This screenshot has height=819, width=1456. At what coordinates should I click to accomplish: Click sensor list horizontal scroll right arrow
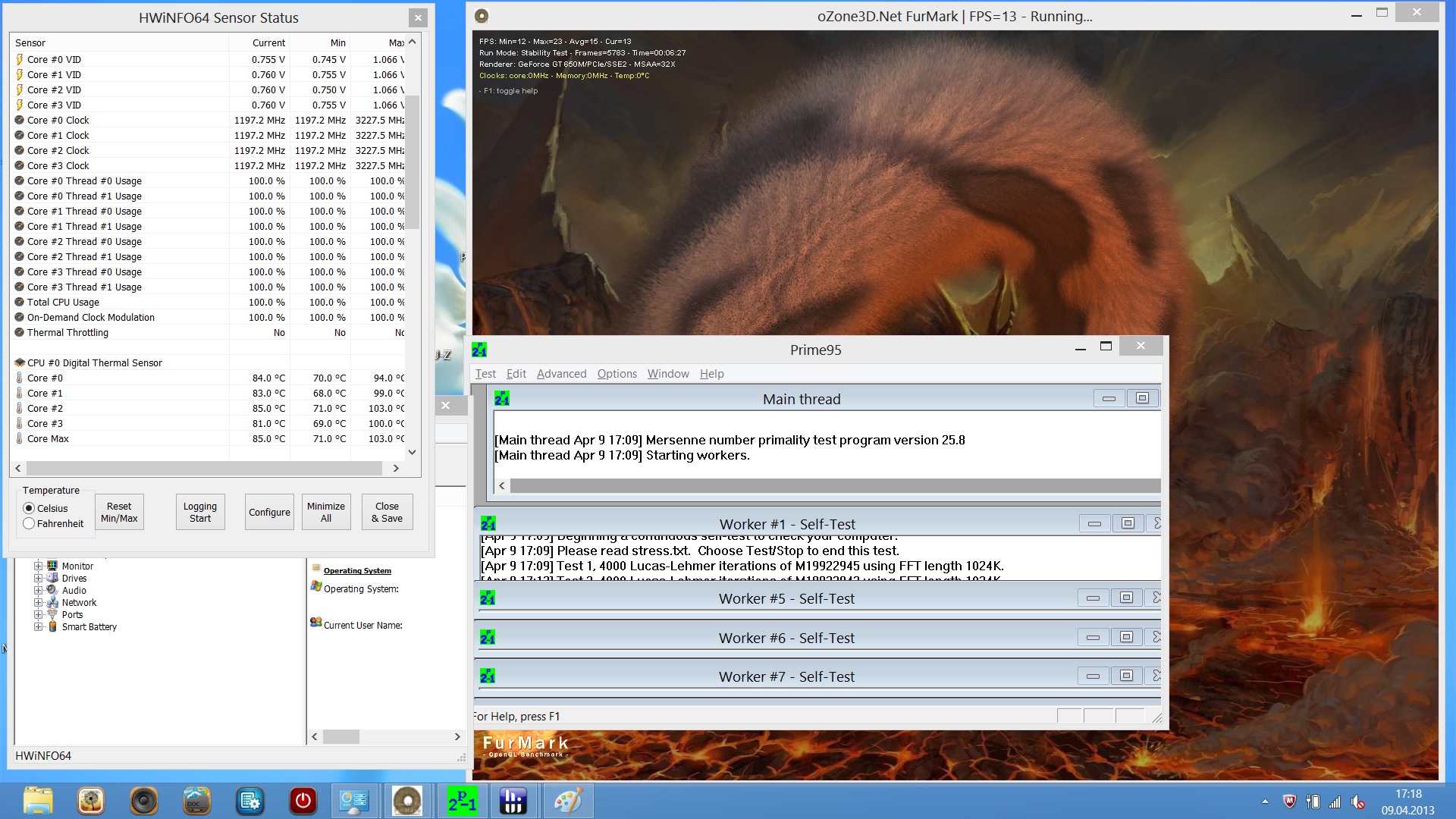(395, 469)
